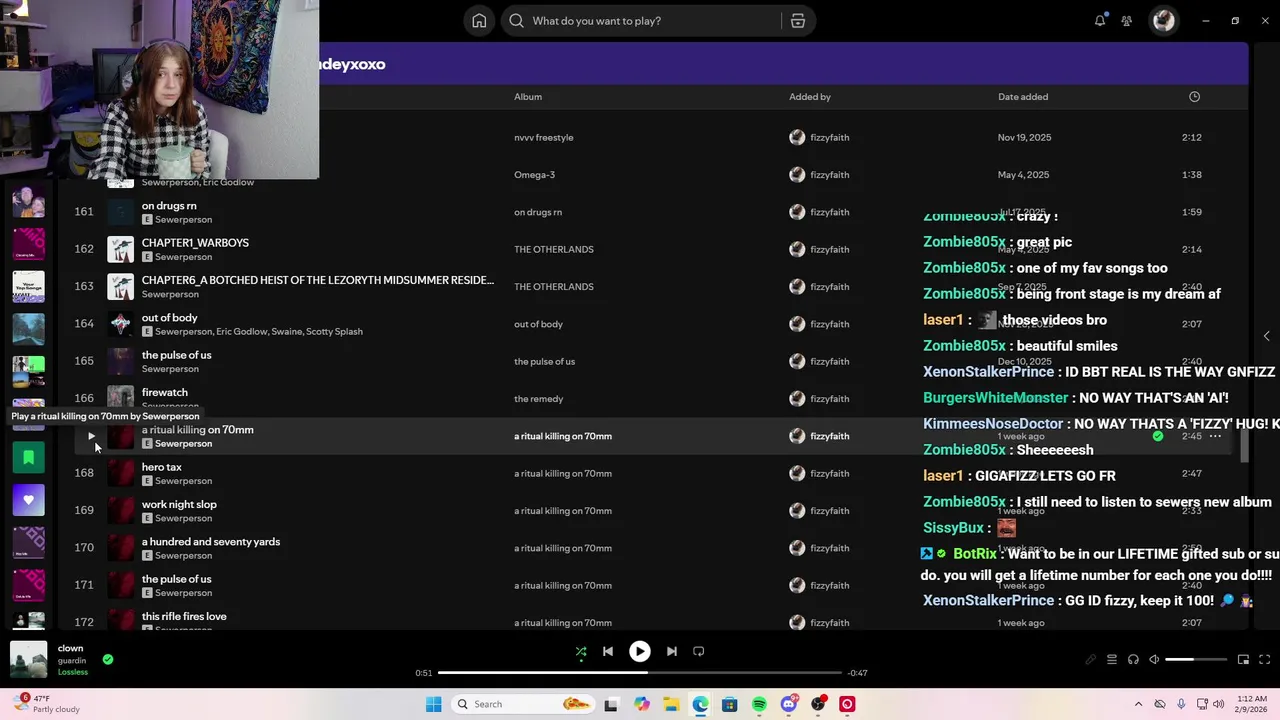1280x720 pixels.
Task: Click album art for 'out of body' track
Action: (120, 324)
